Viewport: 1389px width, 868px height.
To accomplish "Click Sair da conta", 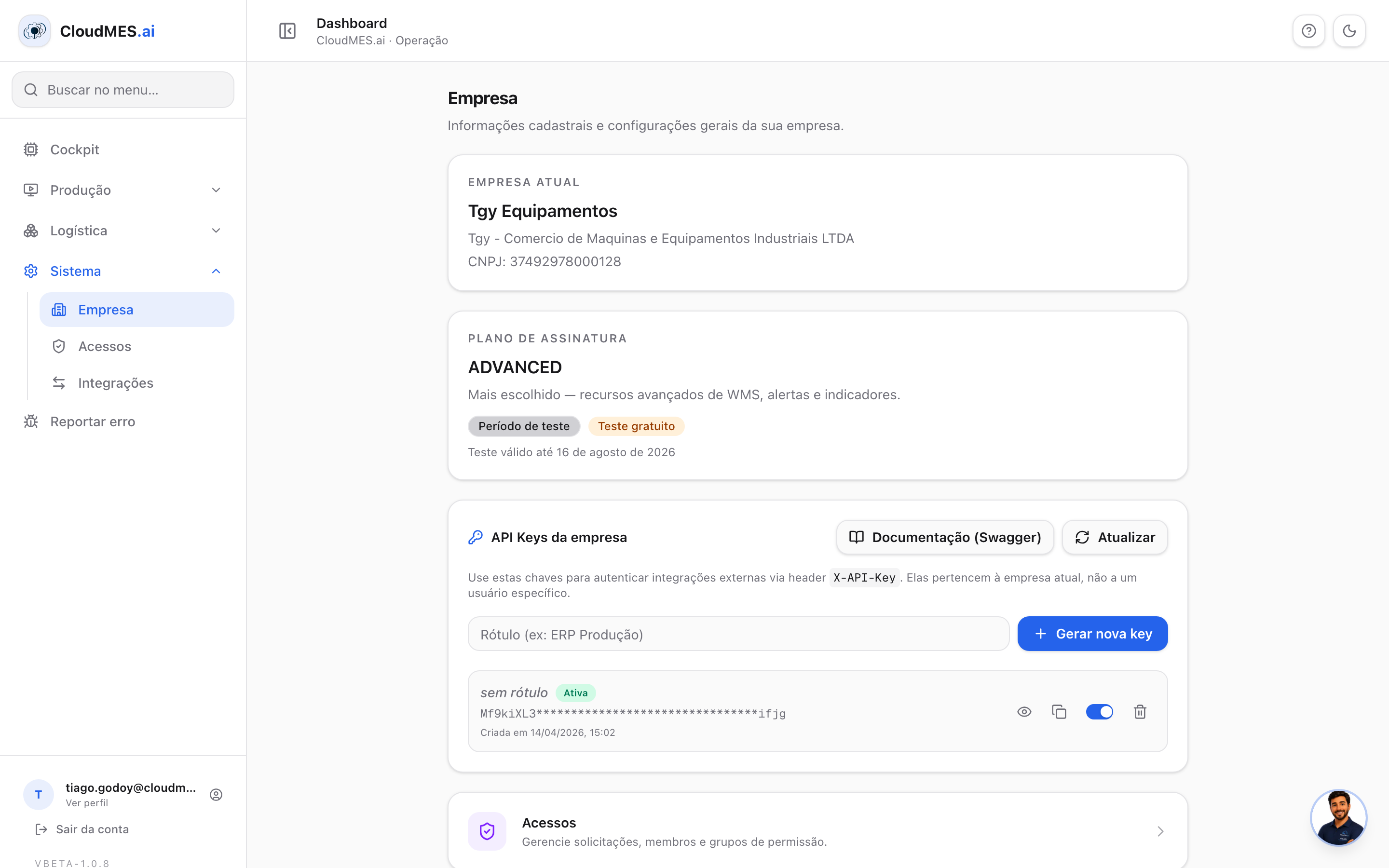I will [x=82, y=829].
